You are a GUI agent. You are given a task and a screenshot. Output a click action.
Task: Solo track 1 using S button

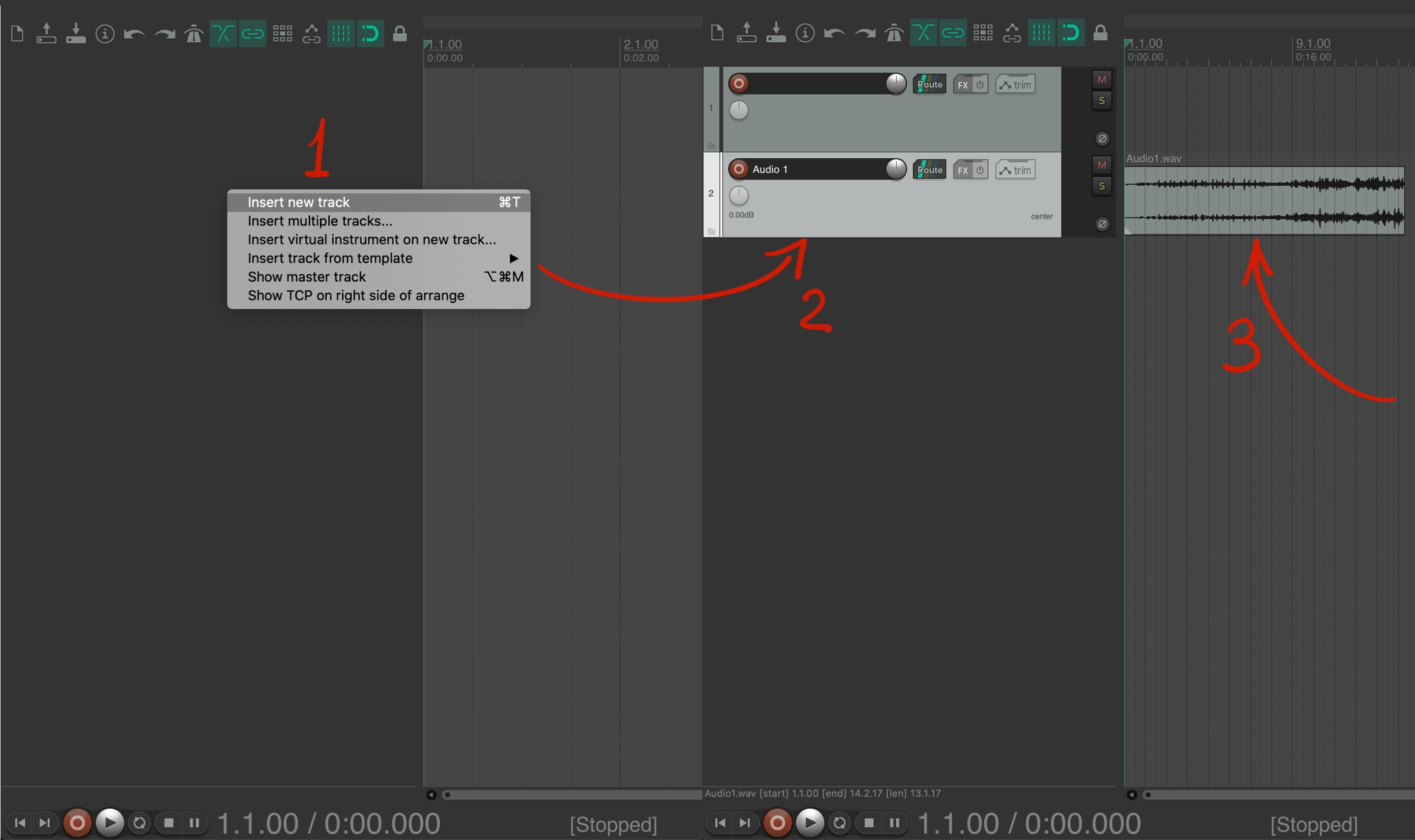pyautogui.click(x=1101, y=101)
